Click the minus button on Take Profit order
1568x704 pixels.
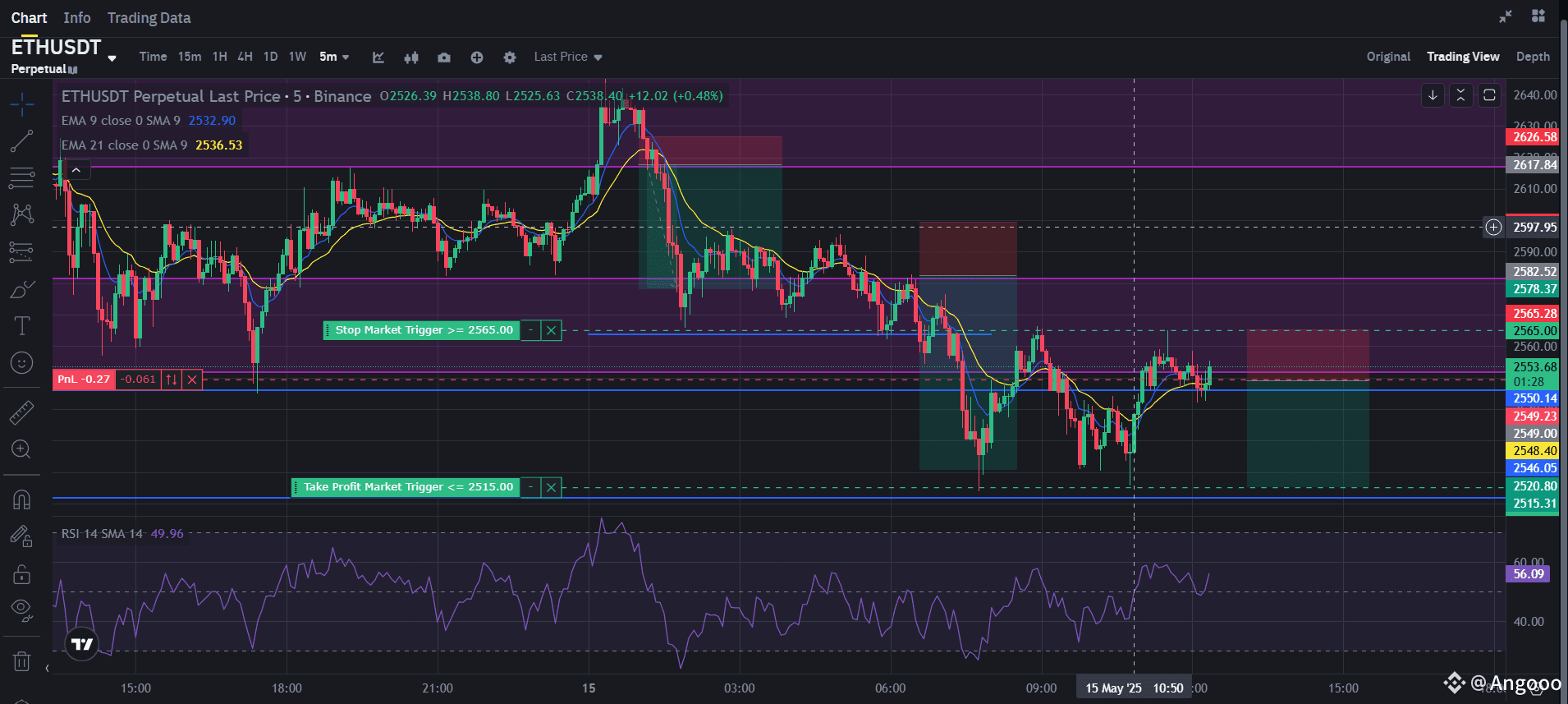(x=531, y=487)
